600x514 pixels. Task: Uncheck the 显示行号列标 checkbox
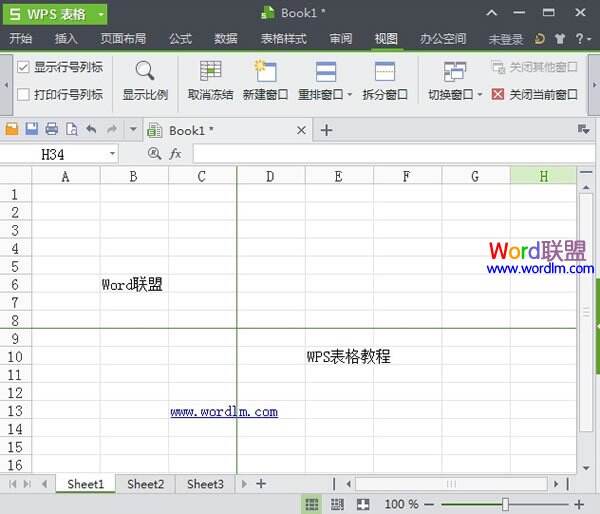(x=23, y=67)
